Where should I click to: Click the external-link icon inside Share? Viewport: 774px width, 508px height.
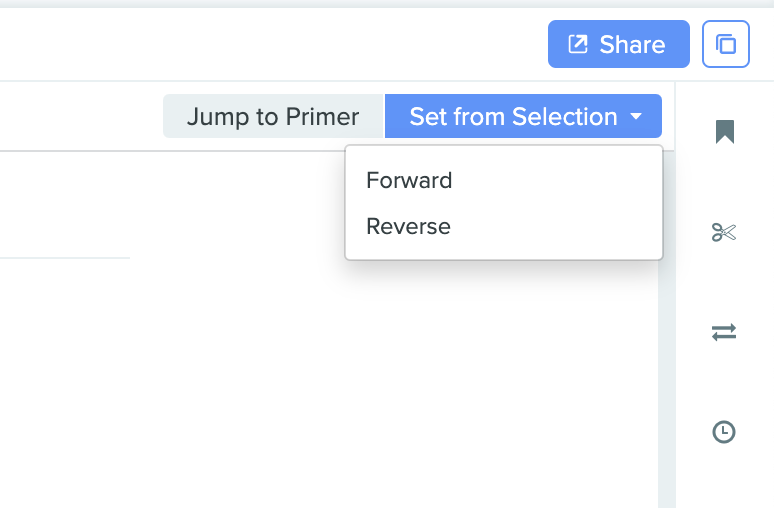(578, 44)
